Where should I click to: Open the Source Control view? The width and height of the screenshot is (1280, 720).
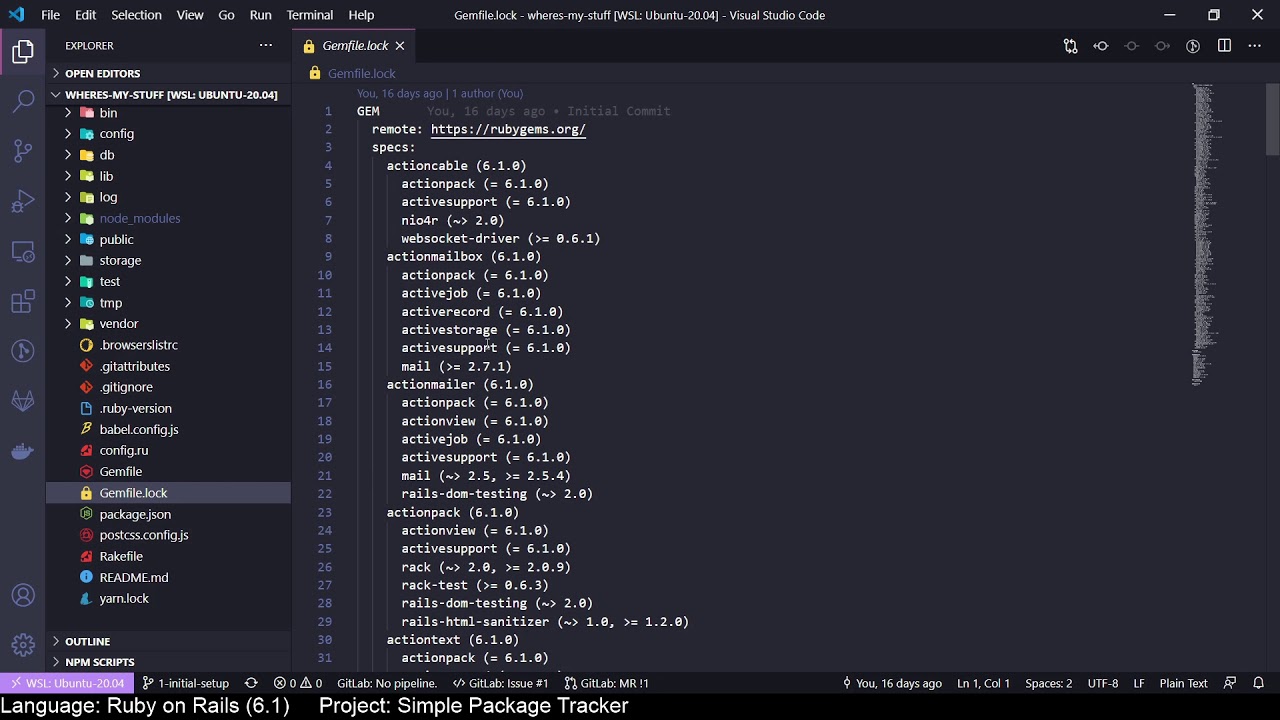point(23,151)
